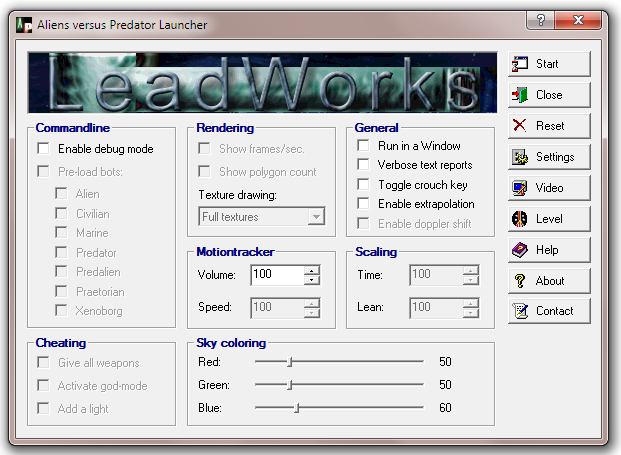This screenshot has width=621, height=455.
Task: Click the Start button icon
Action: click(520, 64)
